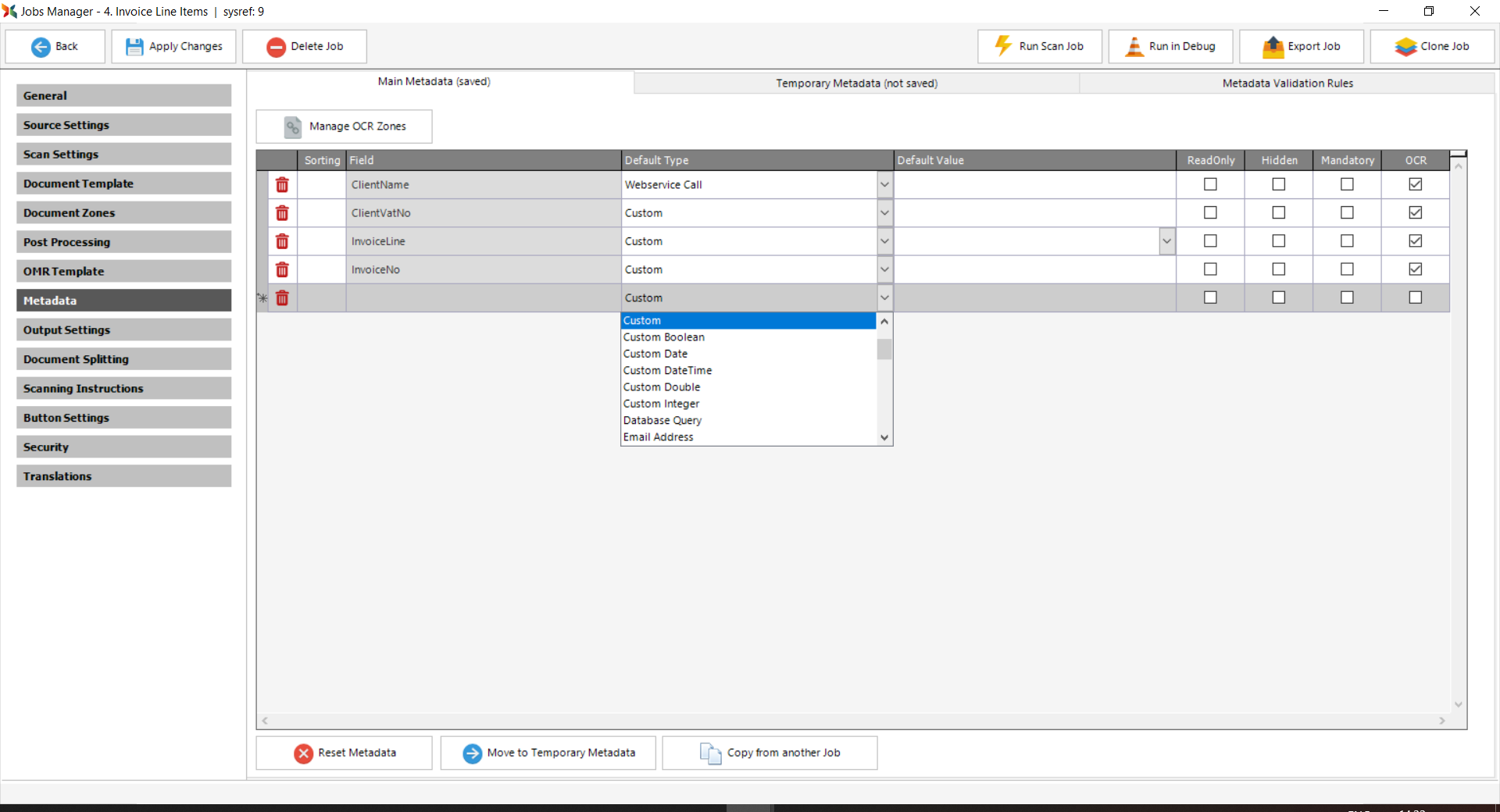
Task: Click the Apply Changes floppy disk icon
Action: [x=134, y=47]
